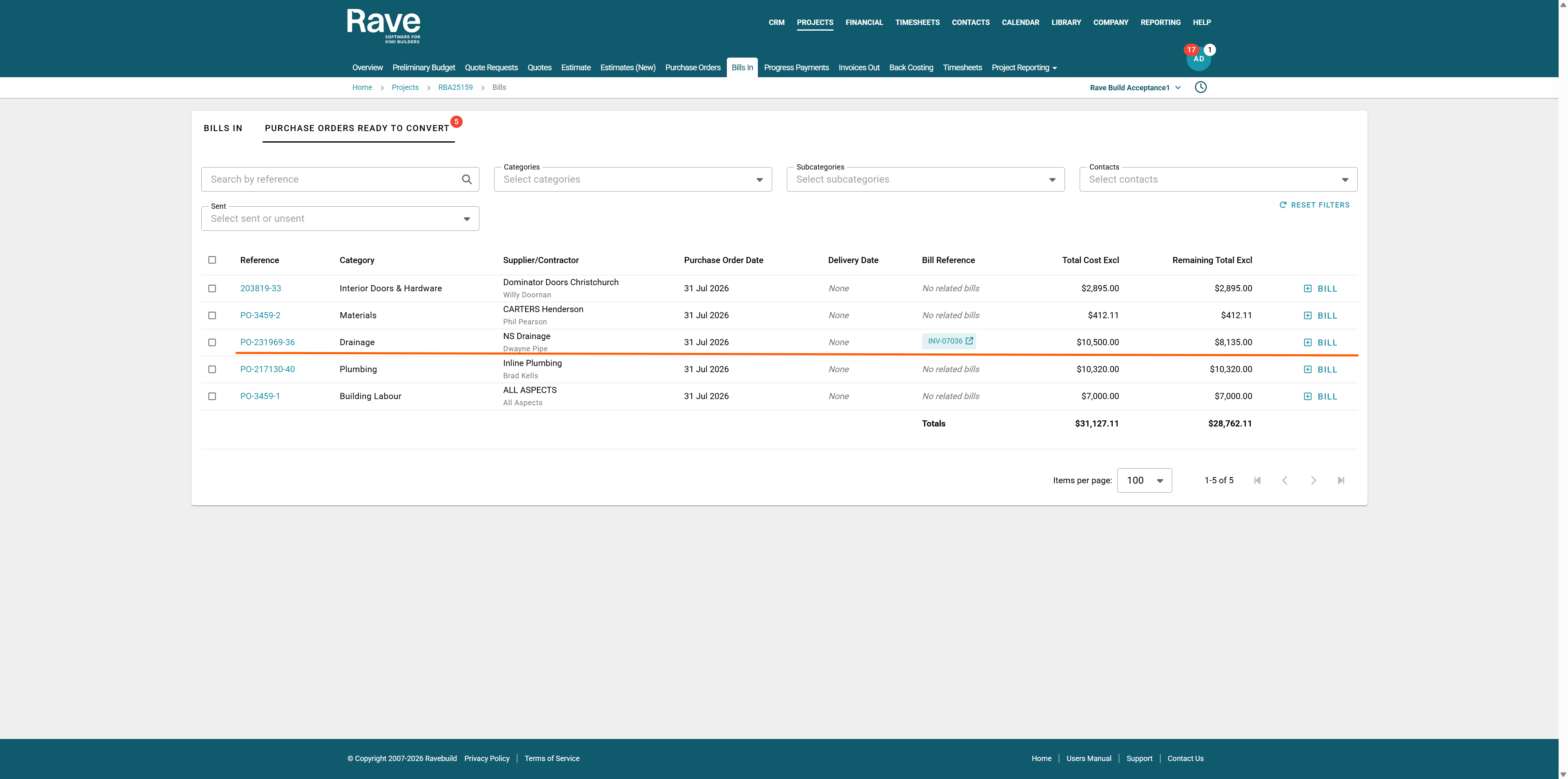The width and height of the screenshot is (1568, 779).
Task: Check the PO-217130-40 row checkbox
Action: coord(212,369)
